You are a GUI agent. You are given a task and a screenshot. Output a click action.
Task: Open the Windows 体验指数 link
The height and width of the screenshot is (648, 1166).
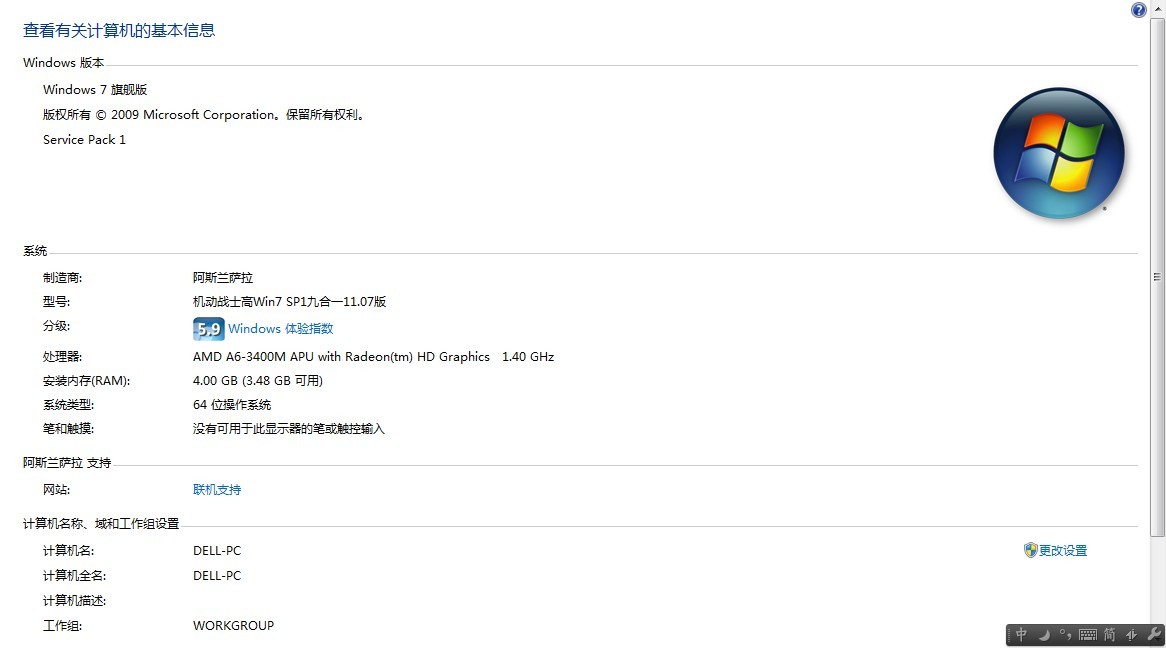tap(280, 329)
